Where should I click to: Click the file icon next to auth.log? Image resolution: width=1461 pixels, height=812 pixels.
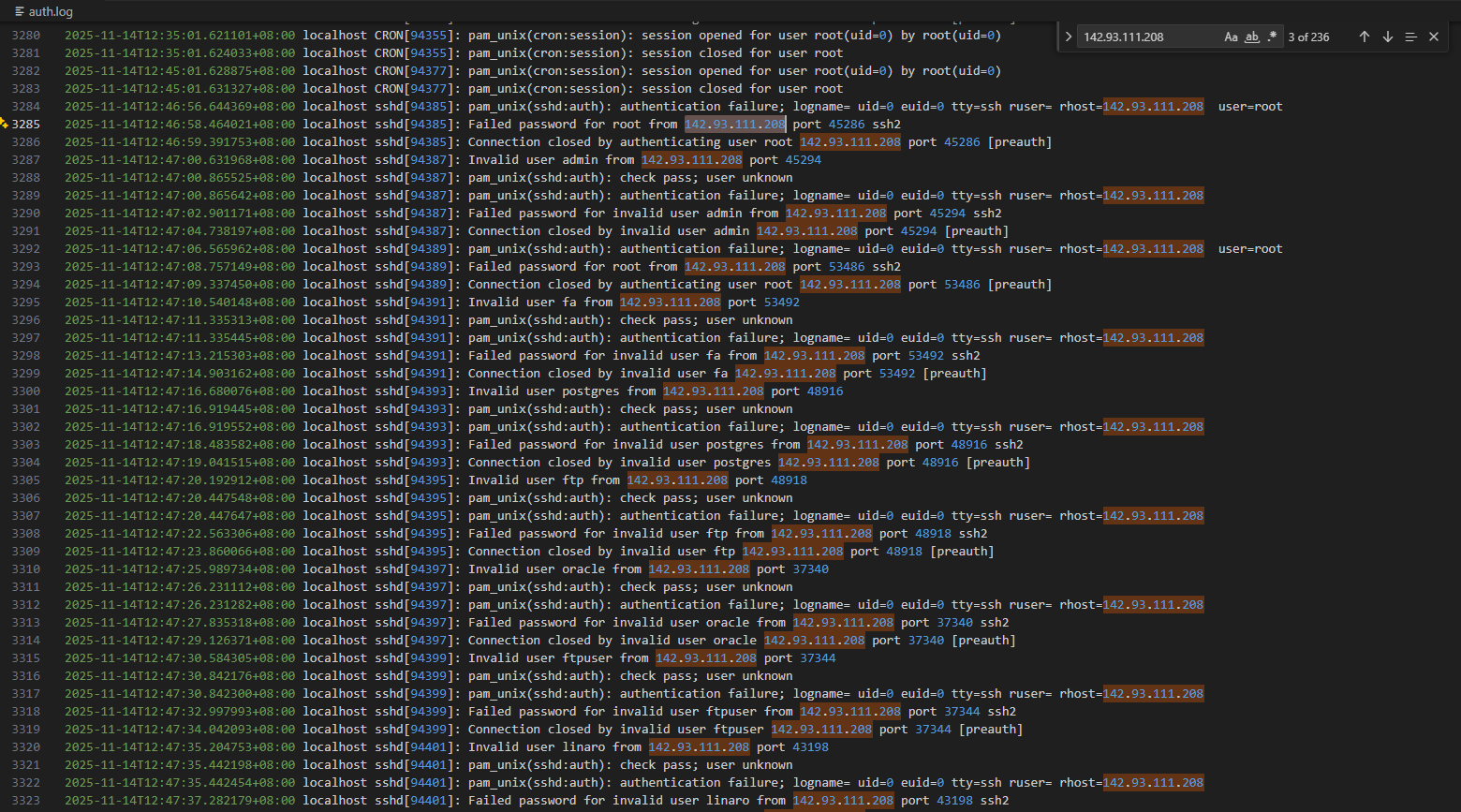coord(20,11)
